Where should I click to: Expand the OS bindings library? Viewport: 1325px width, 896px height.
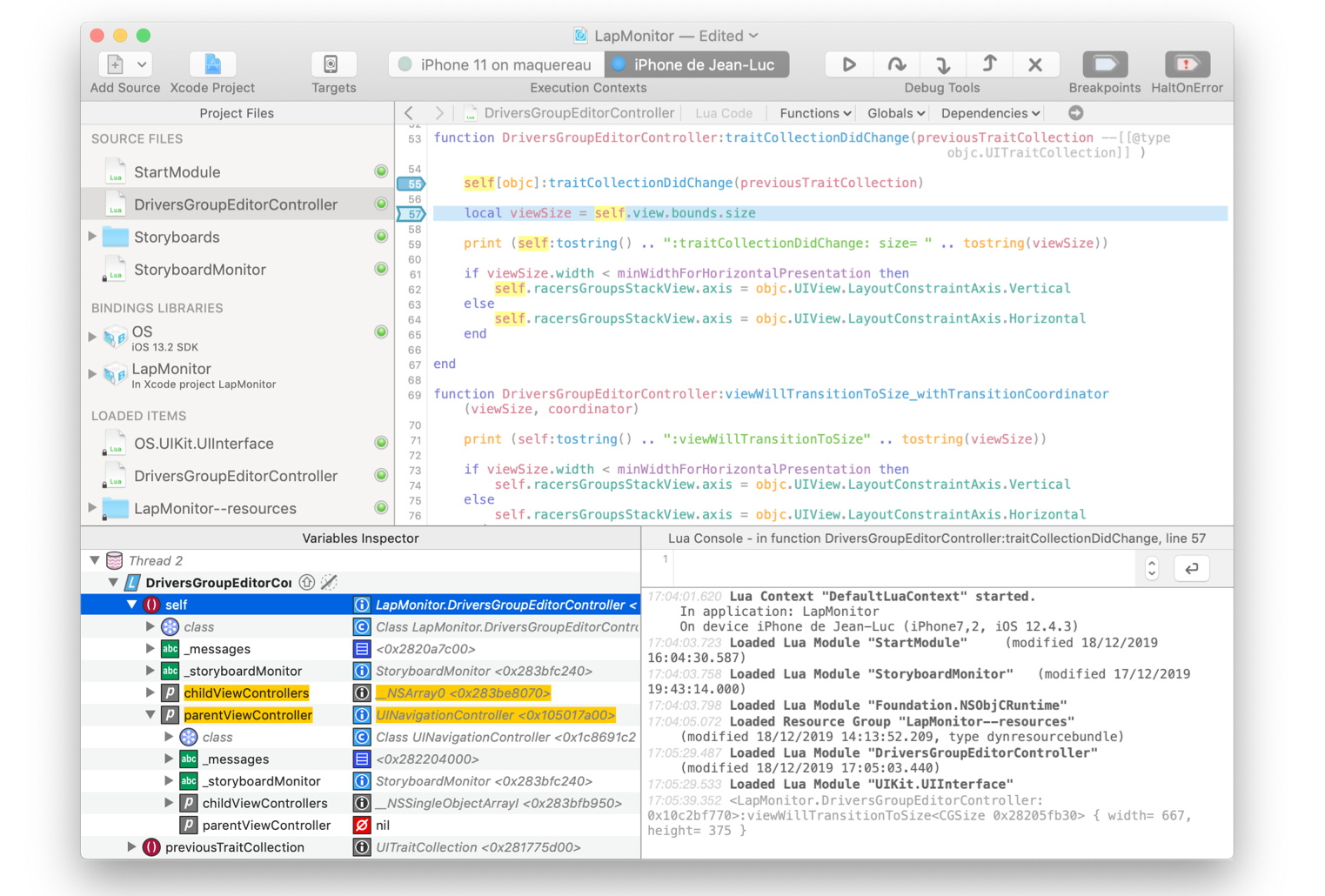click(x=92, y=336)
